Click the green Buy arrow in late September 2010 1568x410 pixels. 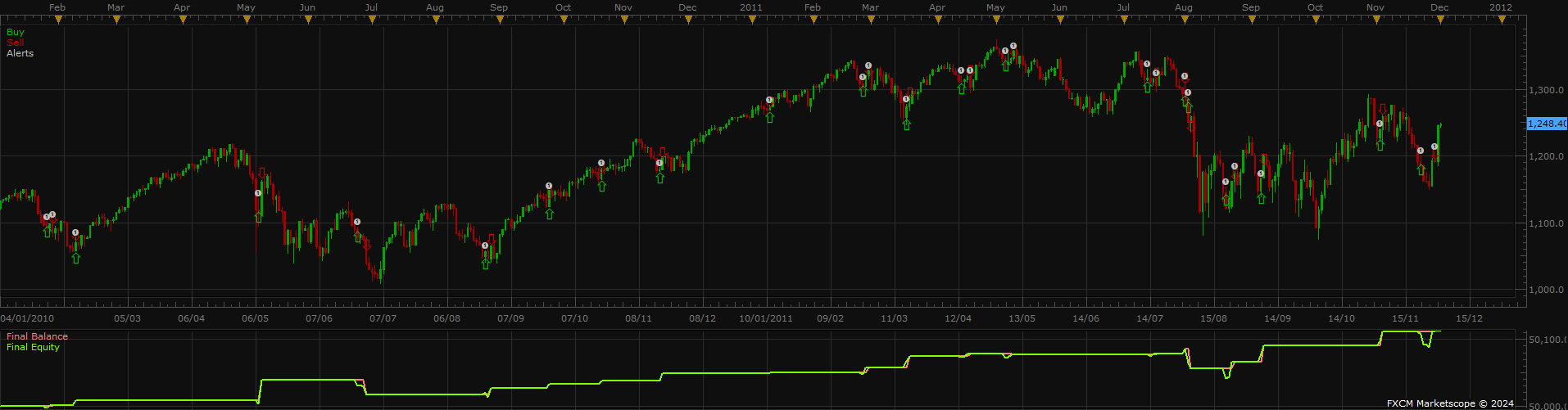click(549, 214)
